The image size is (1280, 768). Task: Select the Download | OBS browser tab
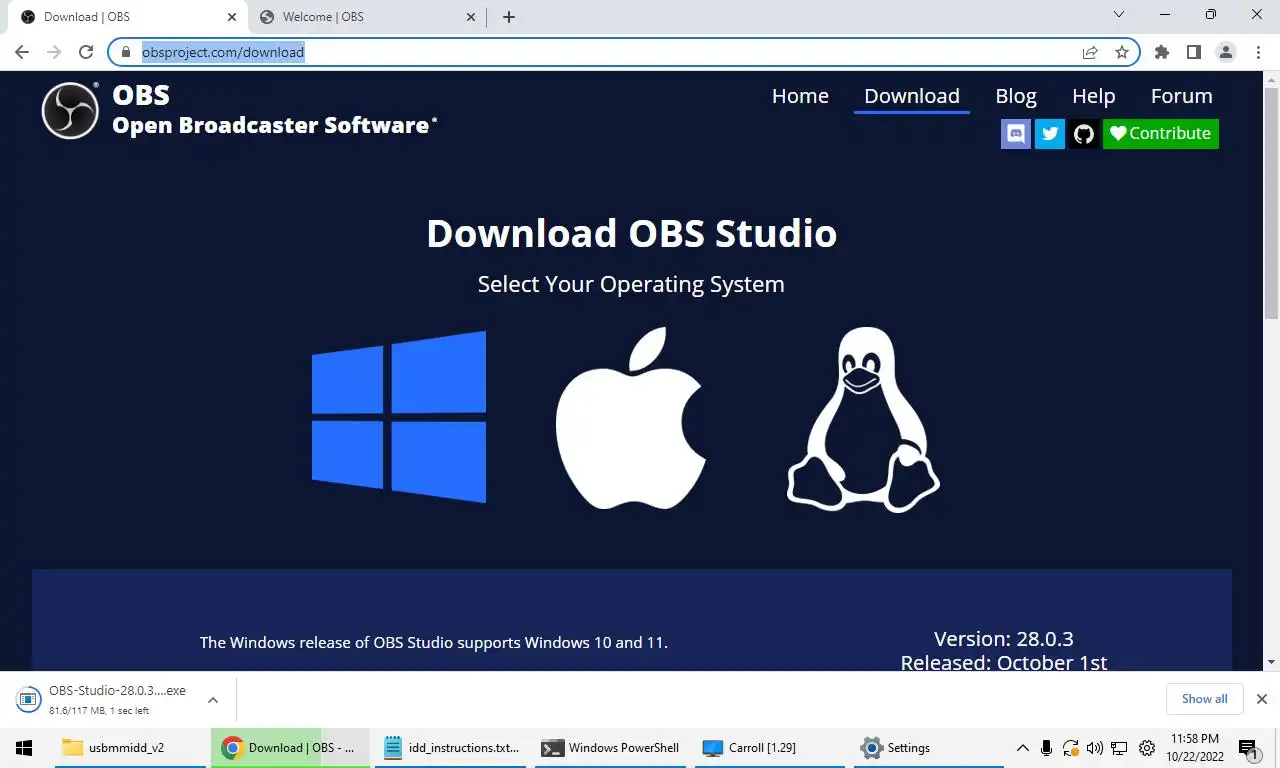click(x=128, y=17)
